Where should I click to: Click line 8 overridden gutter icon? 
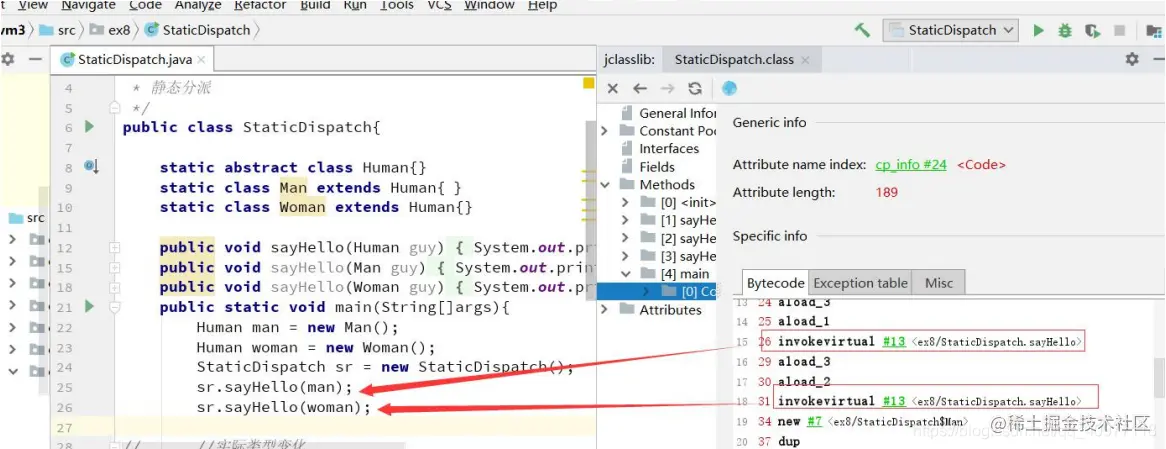tap(91, 167)
